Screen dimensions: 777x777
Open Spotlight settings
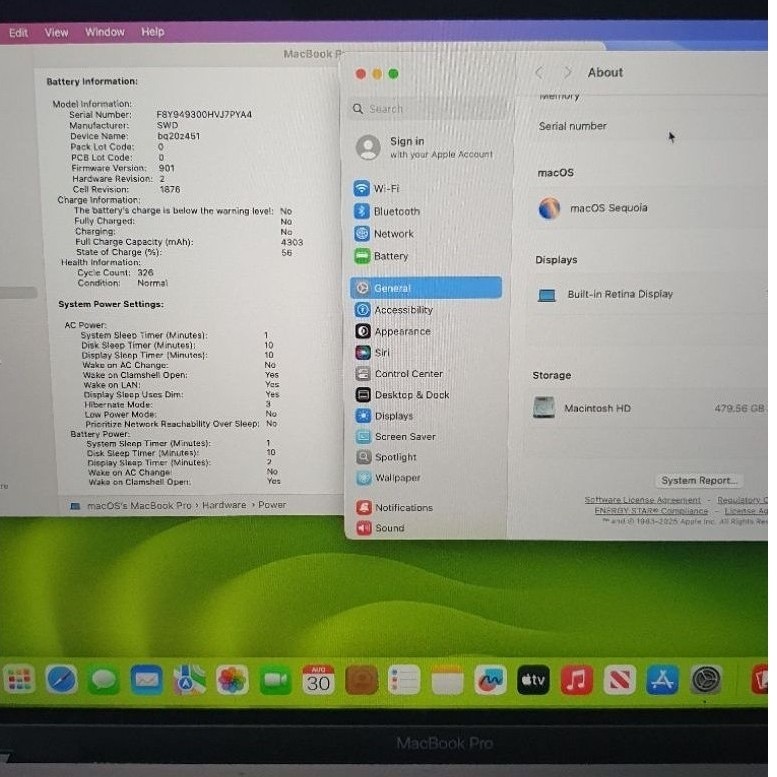(387, 457)
